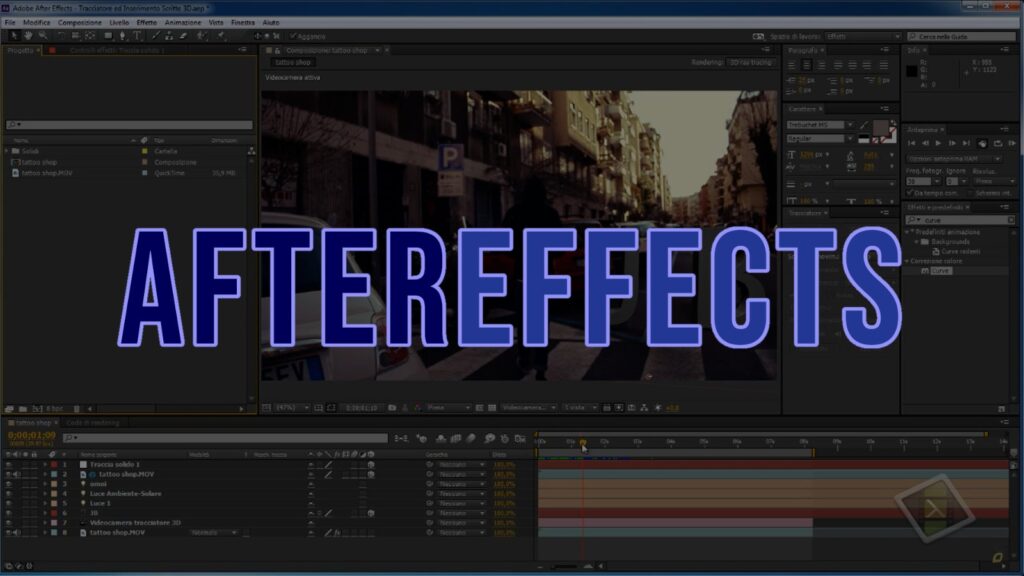
Task: Click the fill color swatch in Carattere
Action: 880,127
